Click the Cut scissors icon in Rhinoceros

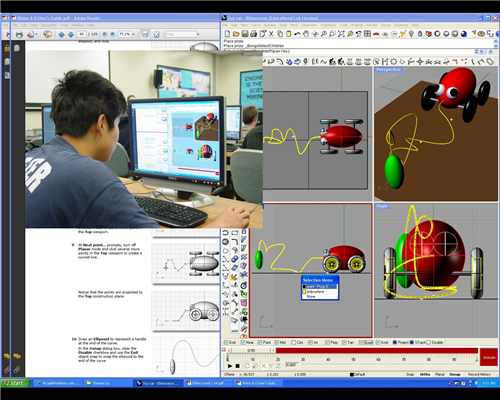(x=271, y=34)
